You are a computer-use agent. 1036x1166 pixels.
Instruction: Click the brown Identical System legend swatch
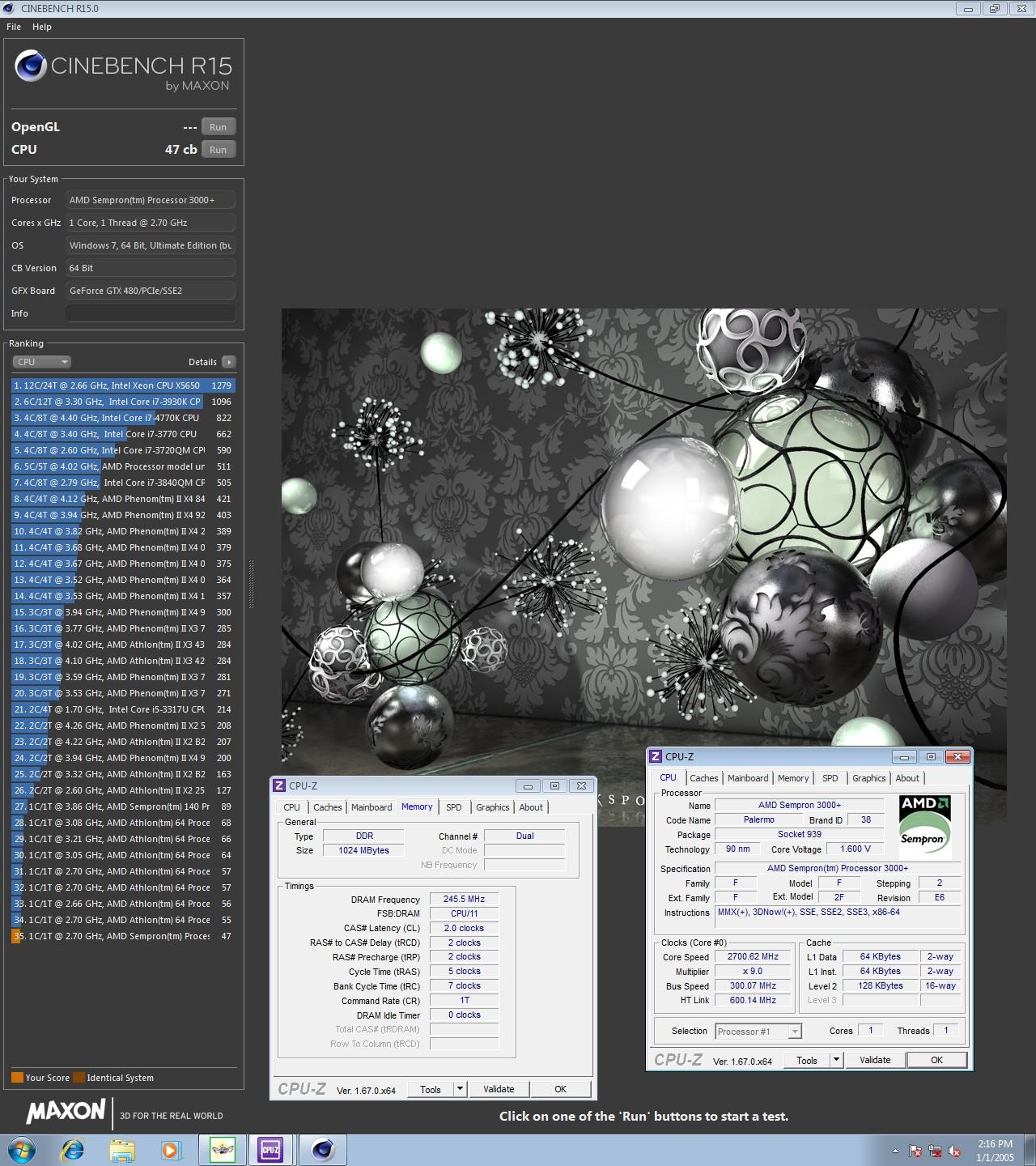point(79,1078)
